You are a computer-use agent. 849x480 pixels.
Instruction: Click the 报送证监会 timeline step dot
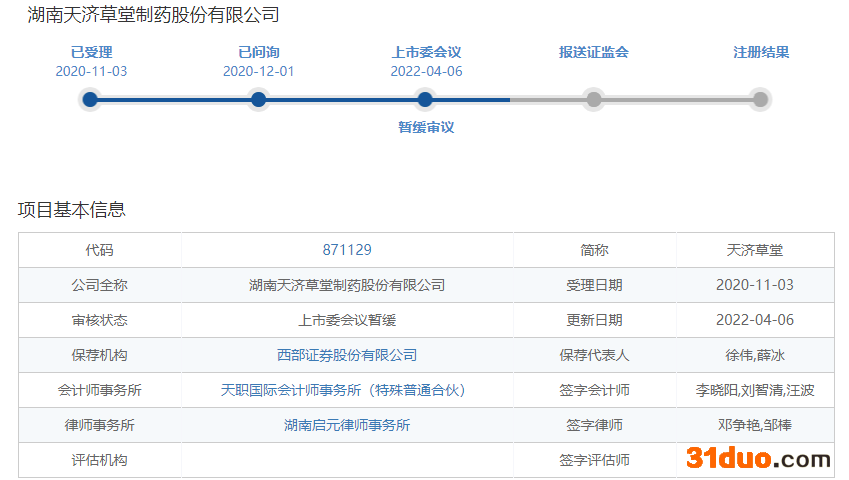pyautogui.click(x=594, y=99)
